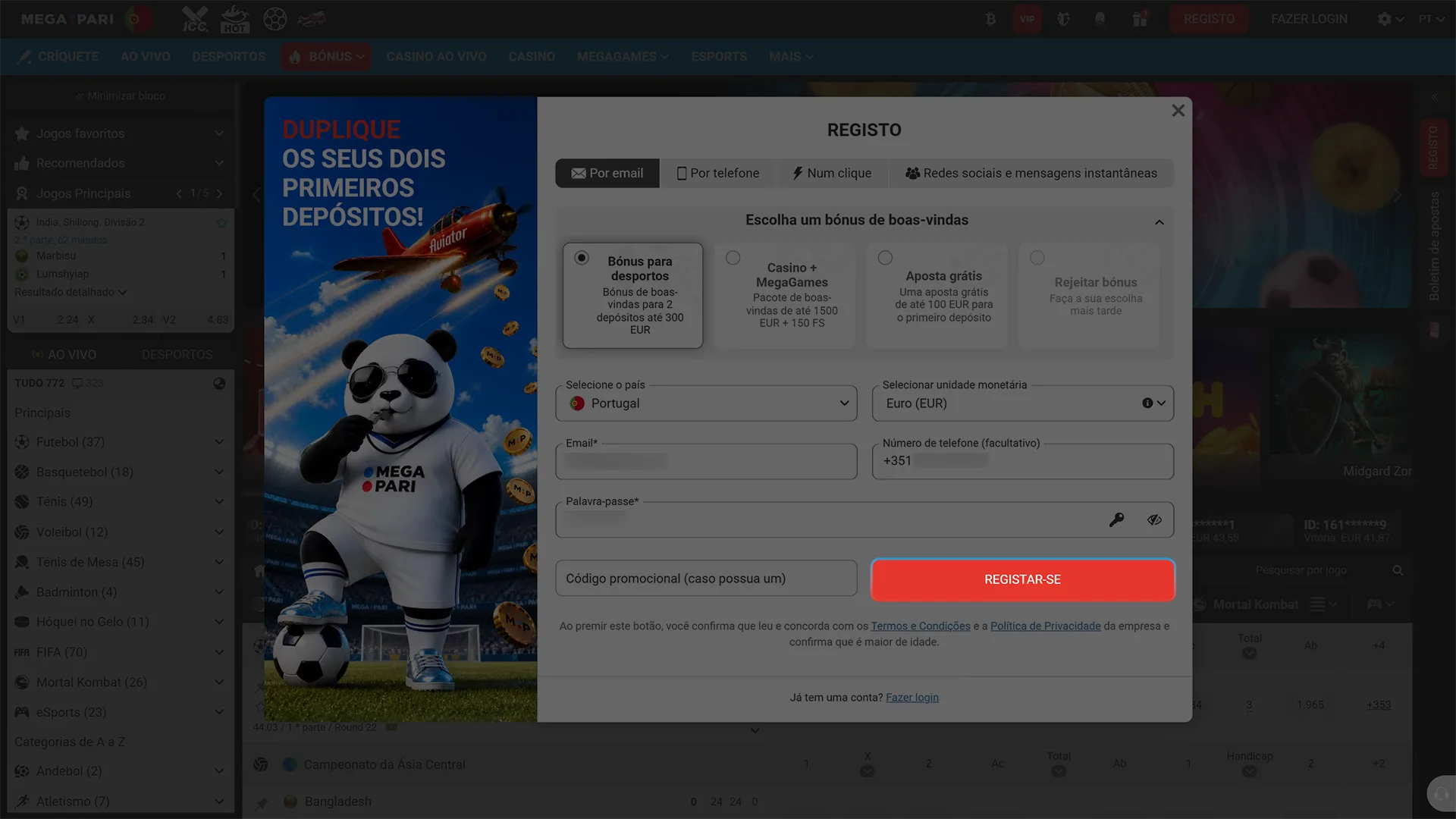Toggle password visibility eye icon
Image resolution: width=1456 pixels, height=819 pixels.
pyautogui.click(x=1154, y=519)
